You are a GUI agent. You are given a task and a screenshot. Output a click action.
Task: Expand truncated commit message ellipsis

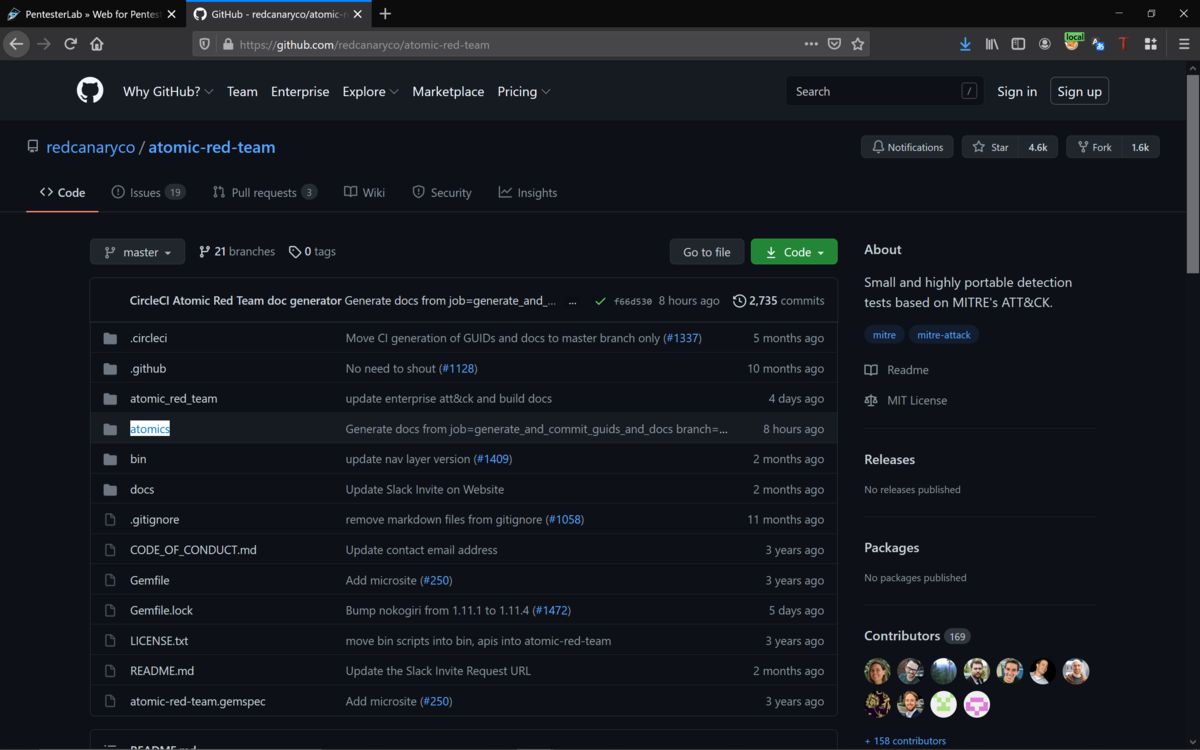click(573, 301)
